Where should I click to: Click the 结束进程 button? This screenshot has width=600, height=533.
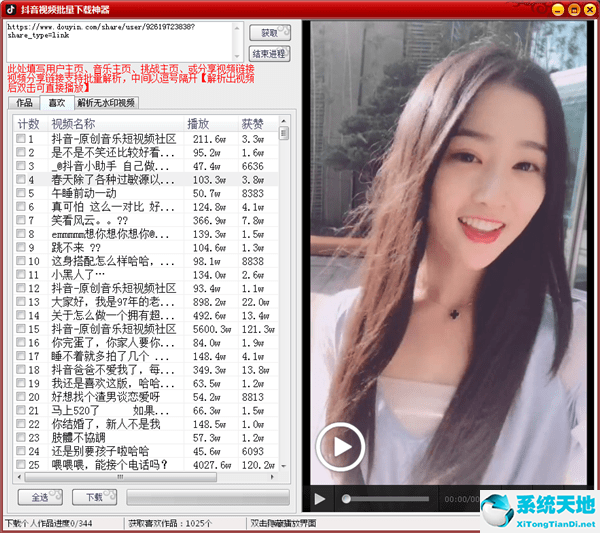click(x=270, y=54)
